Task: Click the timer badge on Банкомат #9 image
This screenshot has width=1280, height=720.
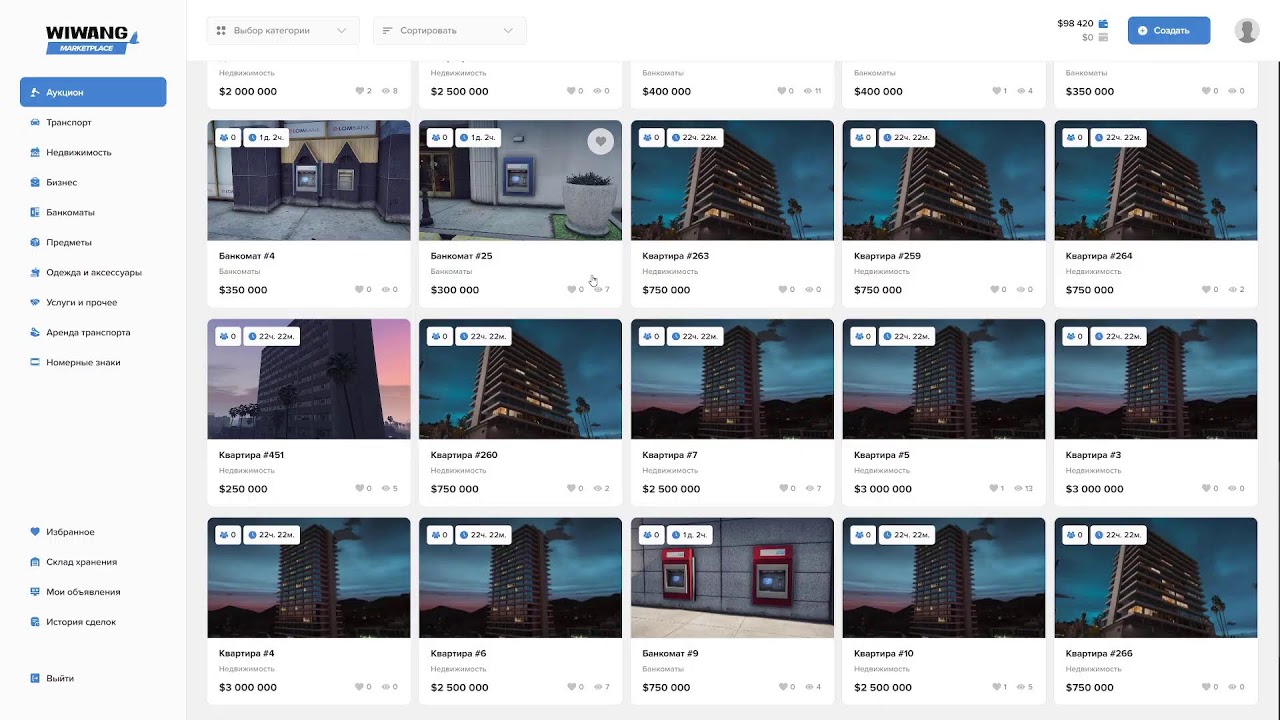Action: point(688,535)
